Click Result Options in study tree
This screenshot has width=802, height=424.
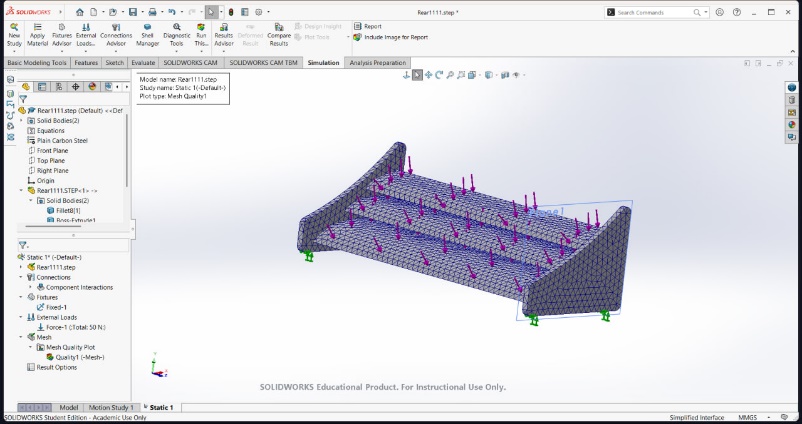tap(52, 367)
